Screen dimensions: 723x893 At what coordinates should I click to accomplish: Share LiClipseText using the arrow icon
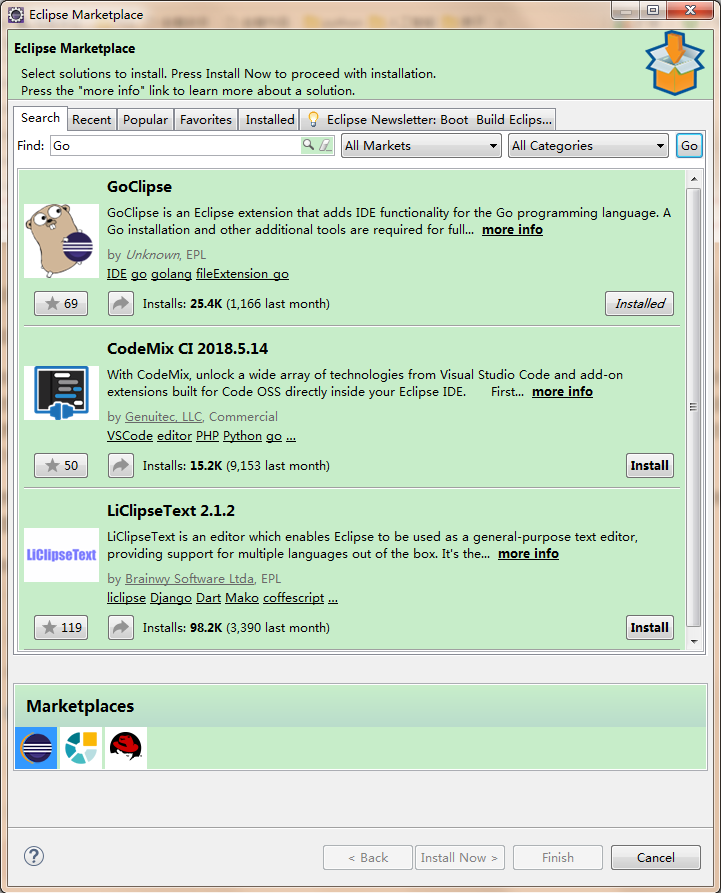tap(121, 628)
